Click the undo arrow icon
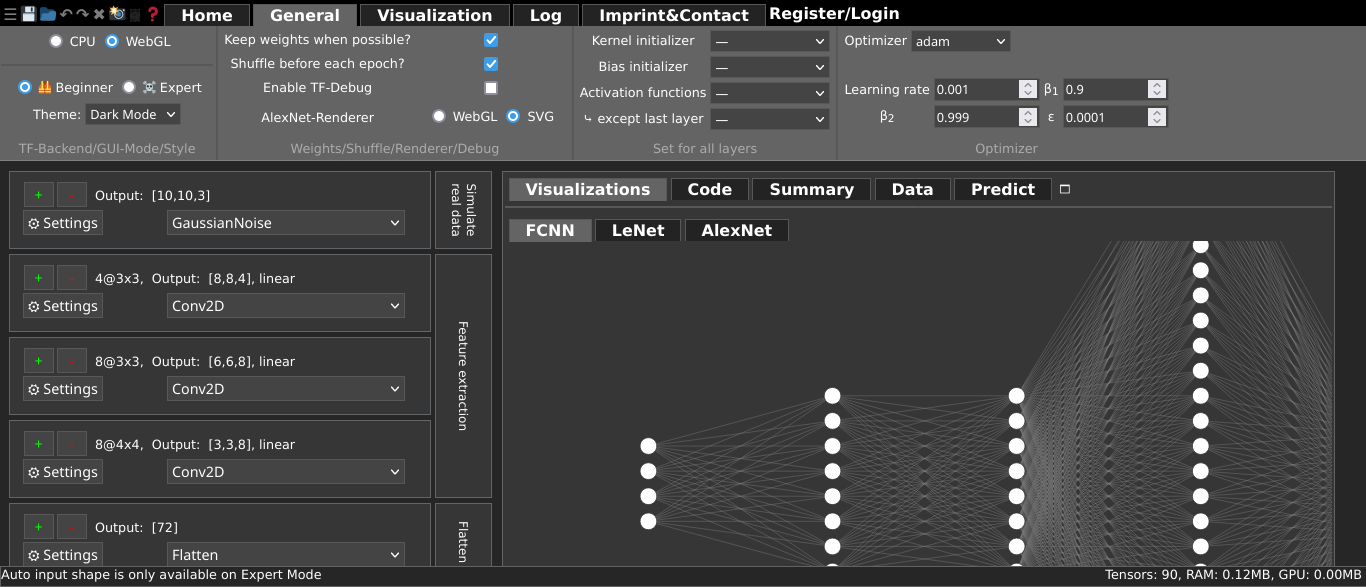The image size is (1366, 587). 65,14
